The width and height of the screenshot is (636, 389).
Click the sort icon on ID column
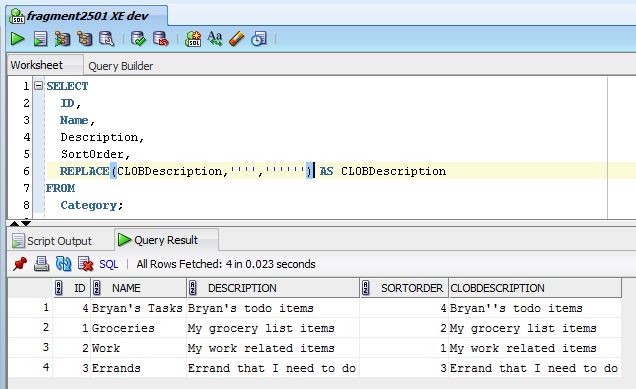pyautogui.click(x=59, y=288)
